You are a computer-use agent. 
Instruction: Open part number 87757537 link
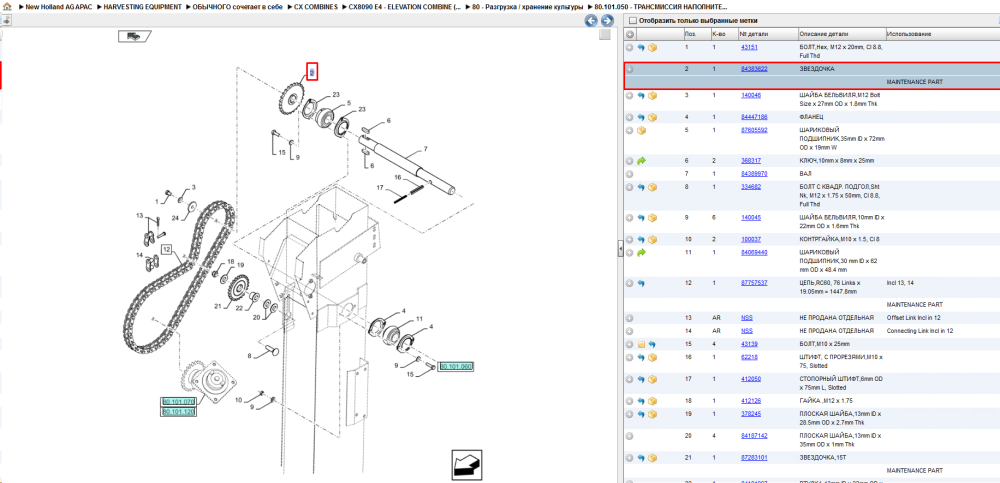[754, 283]
